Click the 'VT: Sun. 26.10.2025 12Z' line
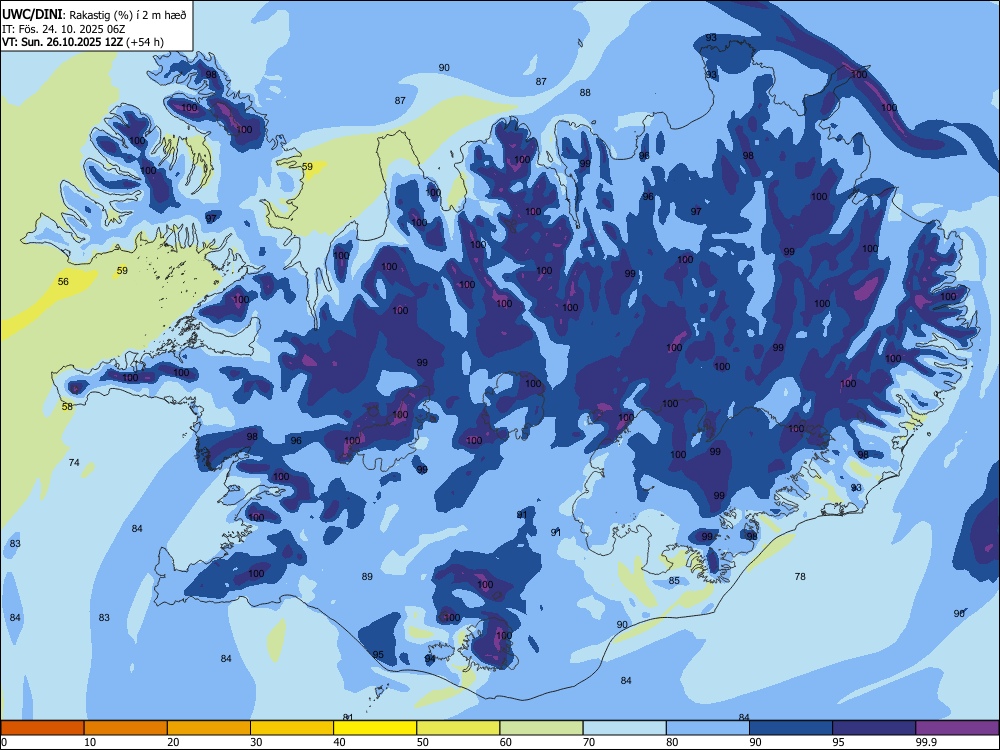The width and height of the screenshot is (1000, 750). coord(62,42)
